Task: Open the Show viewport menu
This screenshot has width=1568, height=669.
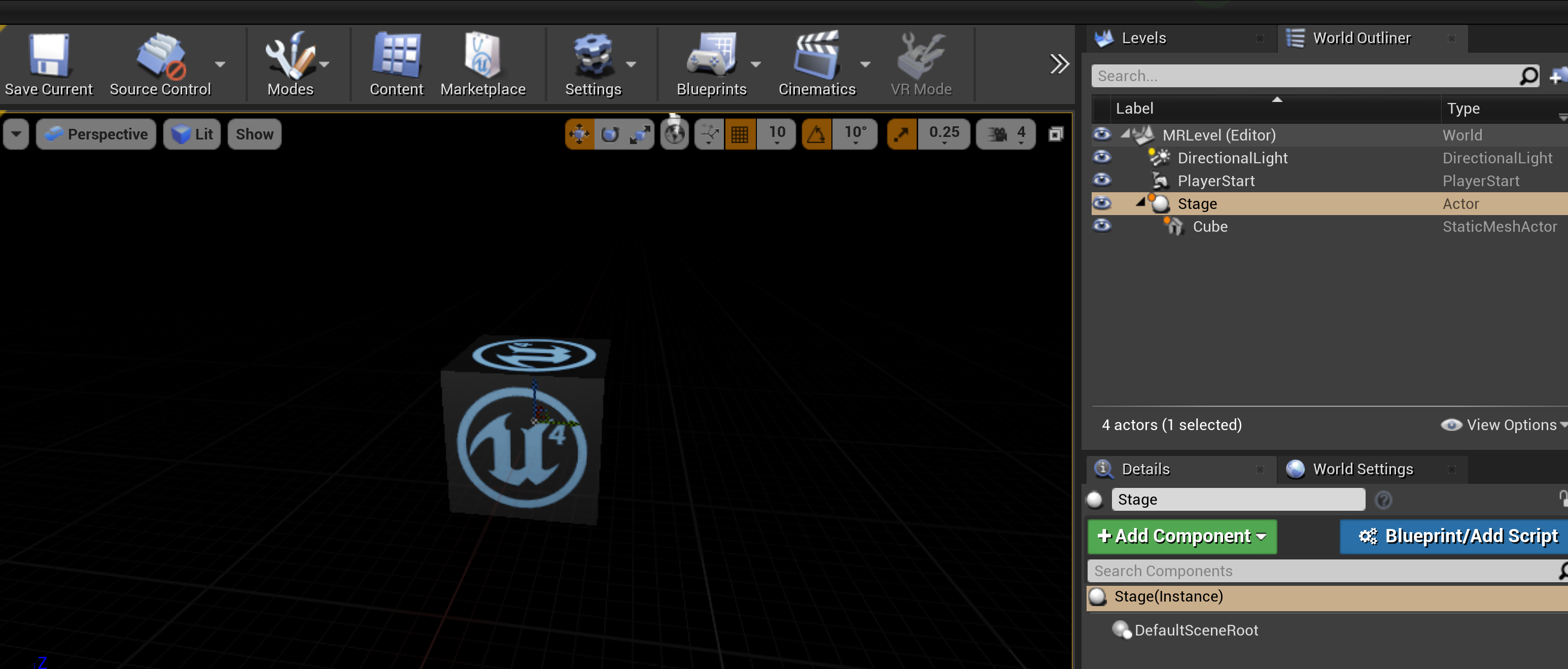Action: coord(255,134)
